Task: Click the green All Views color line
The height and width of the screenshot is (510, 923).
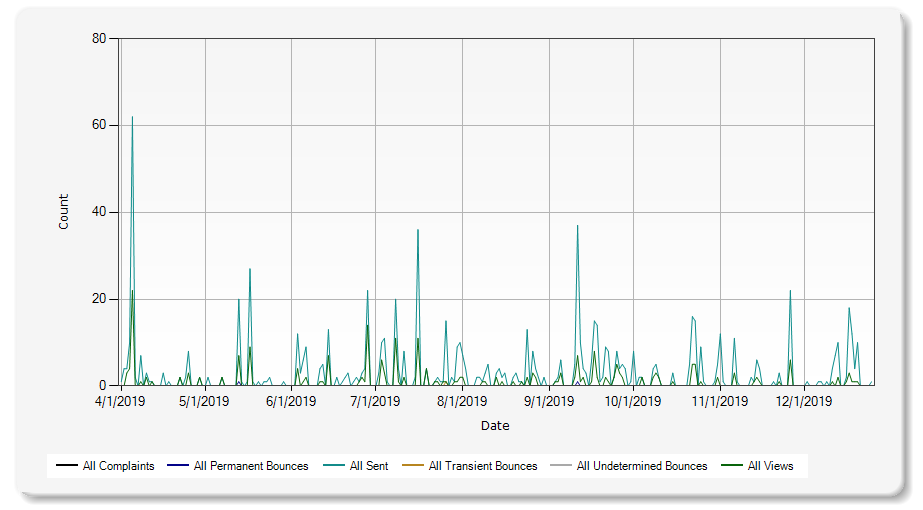Action: [732, 466]
